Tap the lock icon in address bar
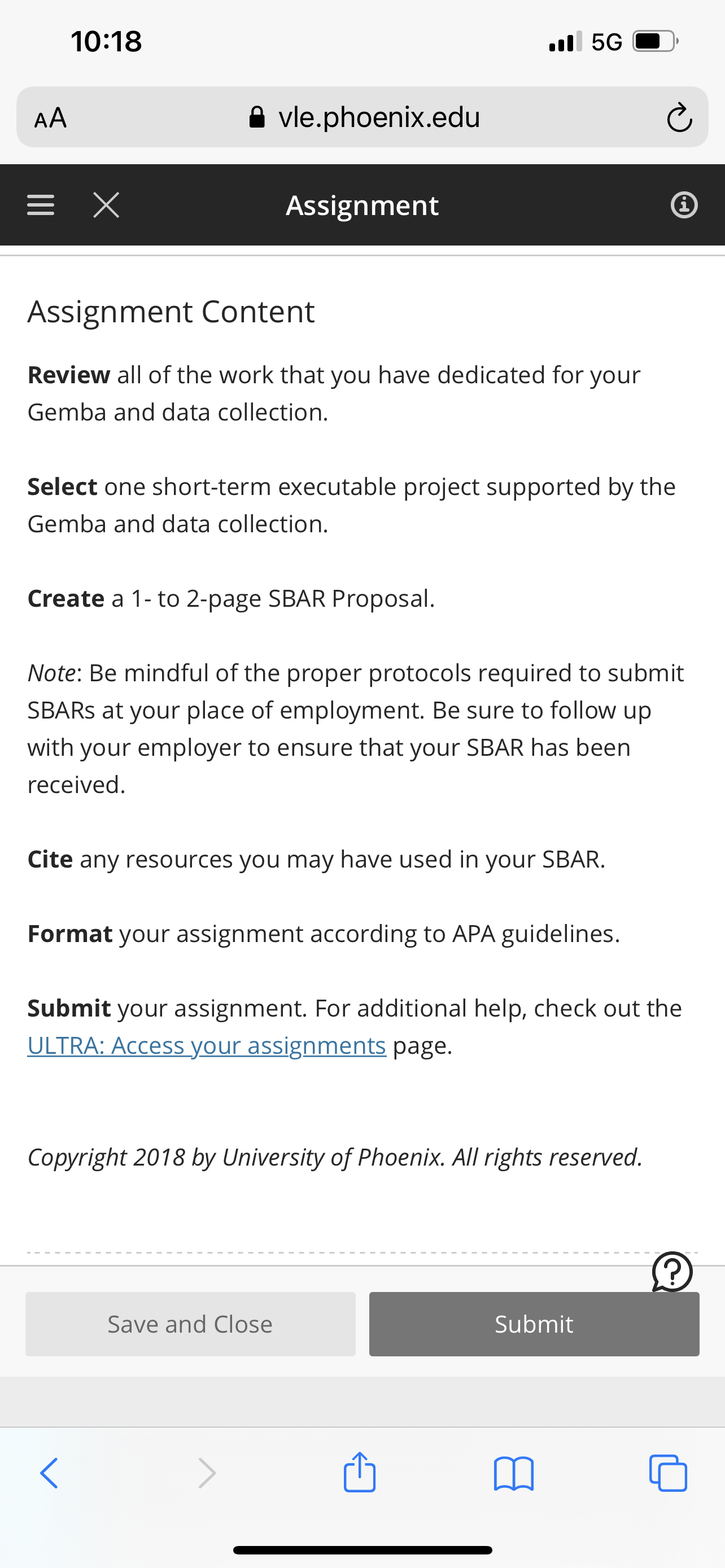The width and height of the screenshot is (725, 1568). (257, 117)
